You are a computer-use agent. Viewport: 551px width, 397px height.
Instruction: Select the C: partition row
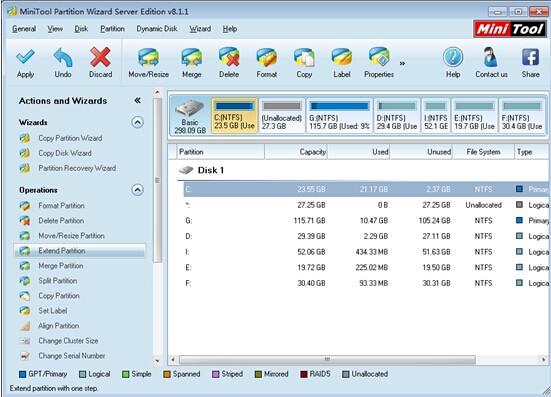tap(365, 189)
